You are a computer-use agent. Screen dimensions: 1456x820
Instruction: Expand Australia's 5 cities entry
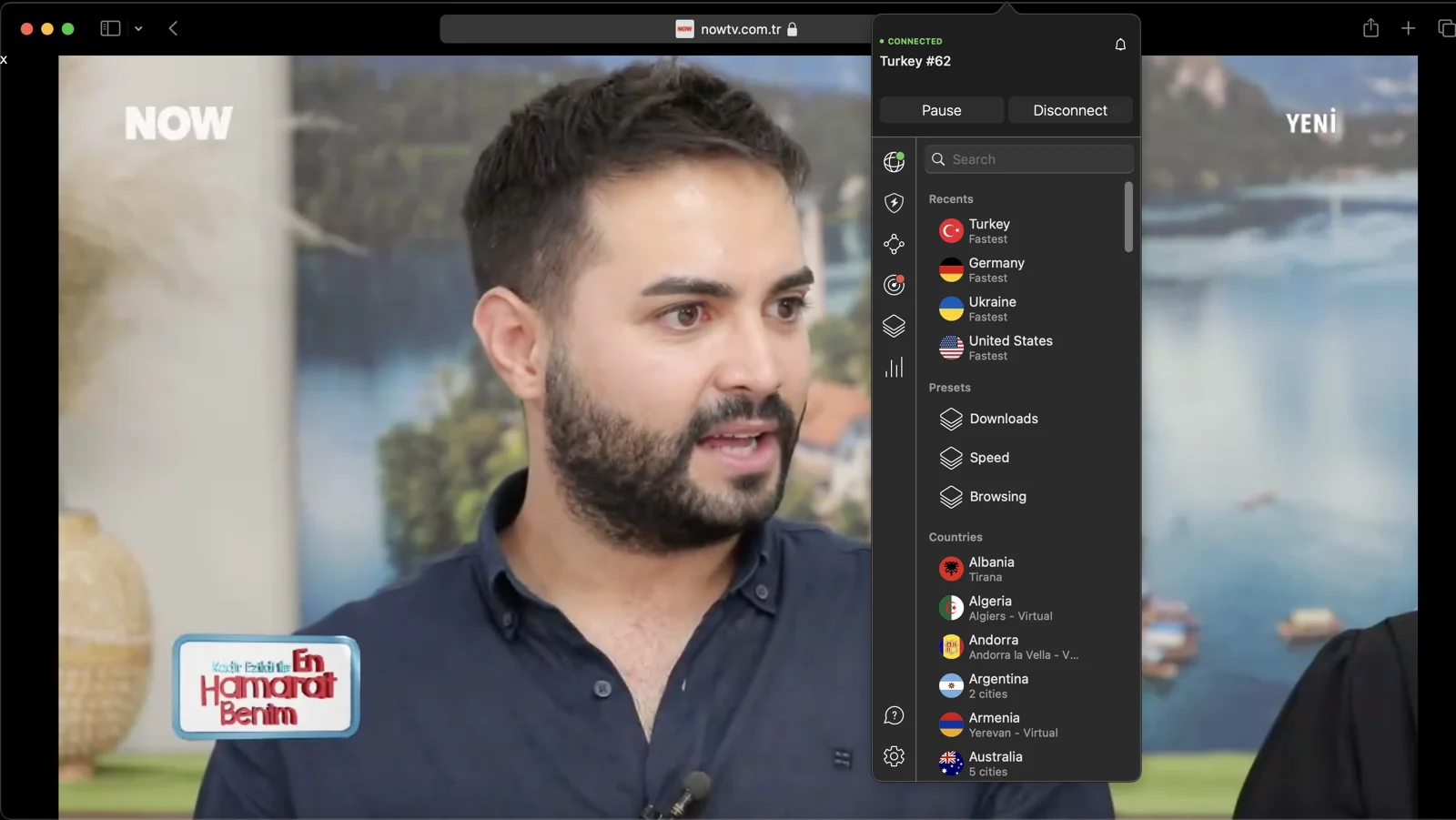point(996,763)
